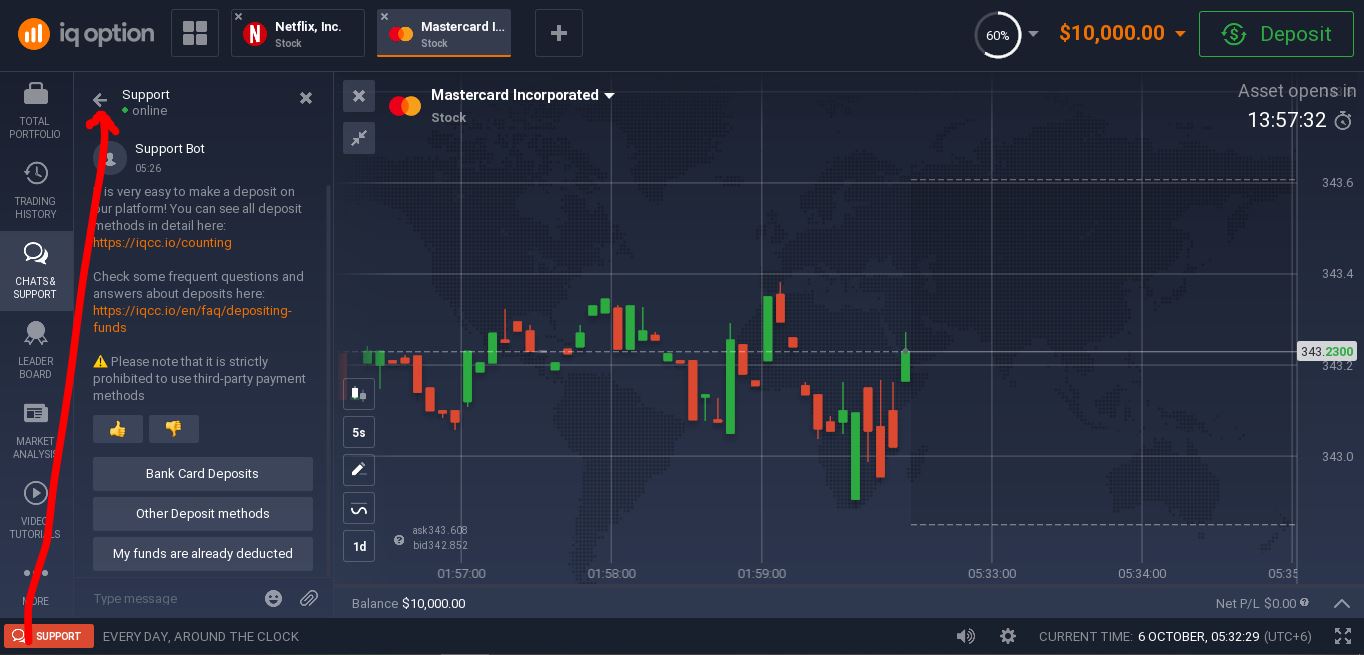Switch to the Netflix, Inc. tab
This screenshot has height=655, width=1364.
pos(298,33)
